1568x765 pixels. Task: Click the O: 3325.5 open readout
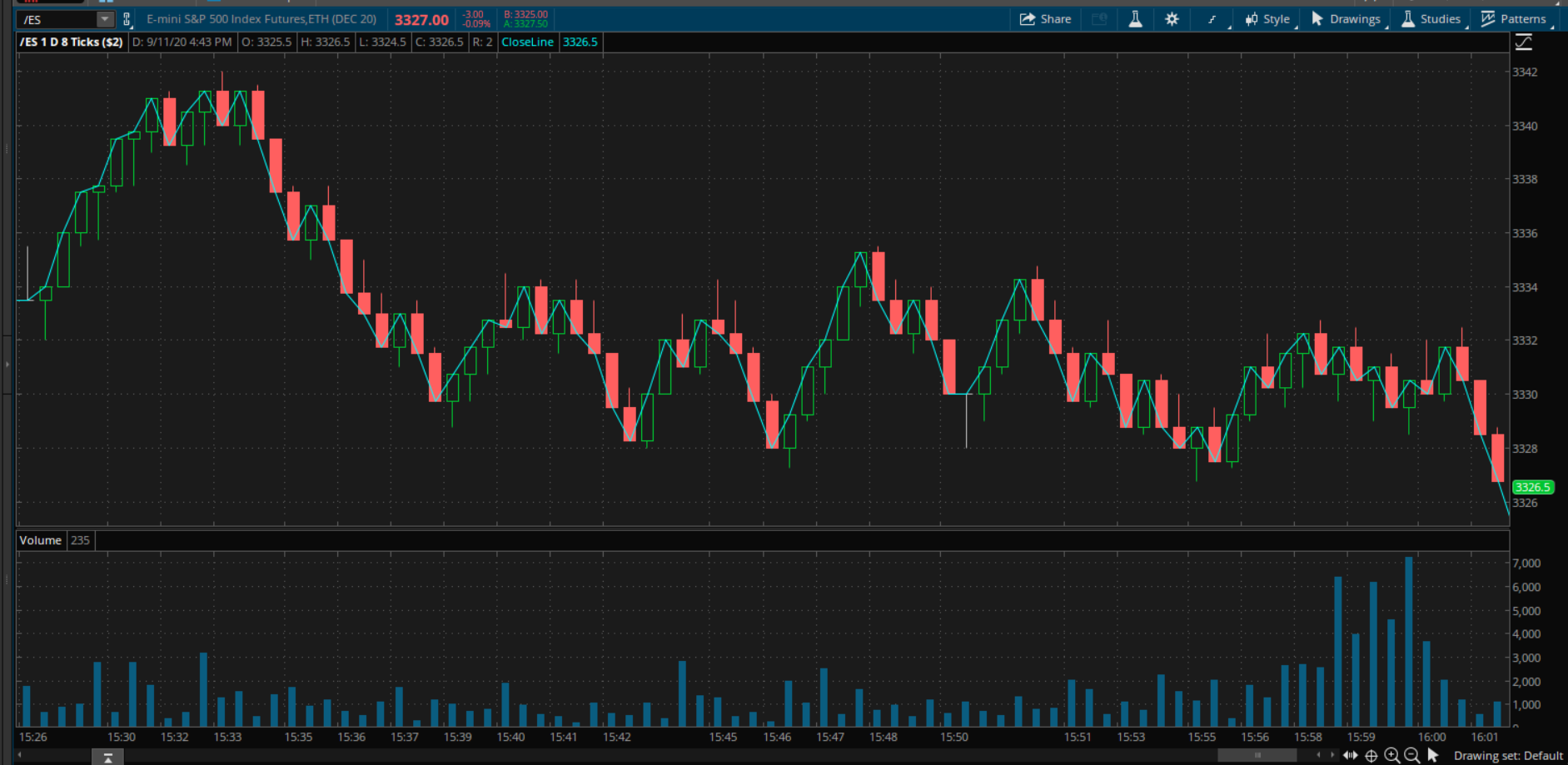coord(266,42)
